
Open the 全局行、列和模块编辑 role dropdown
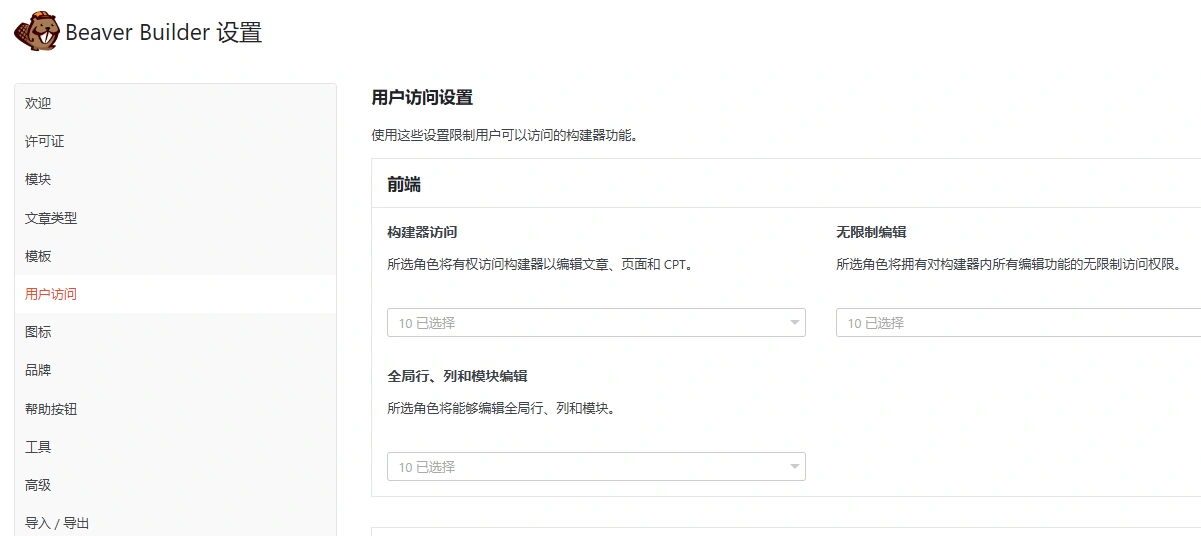point(596,466)
